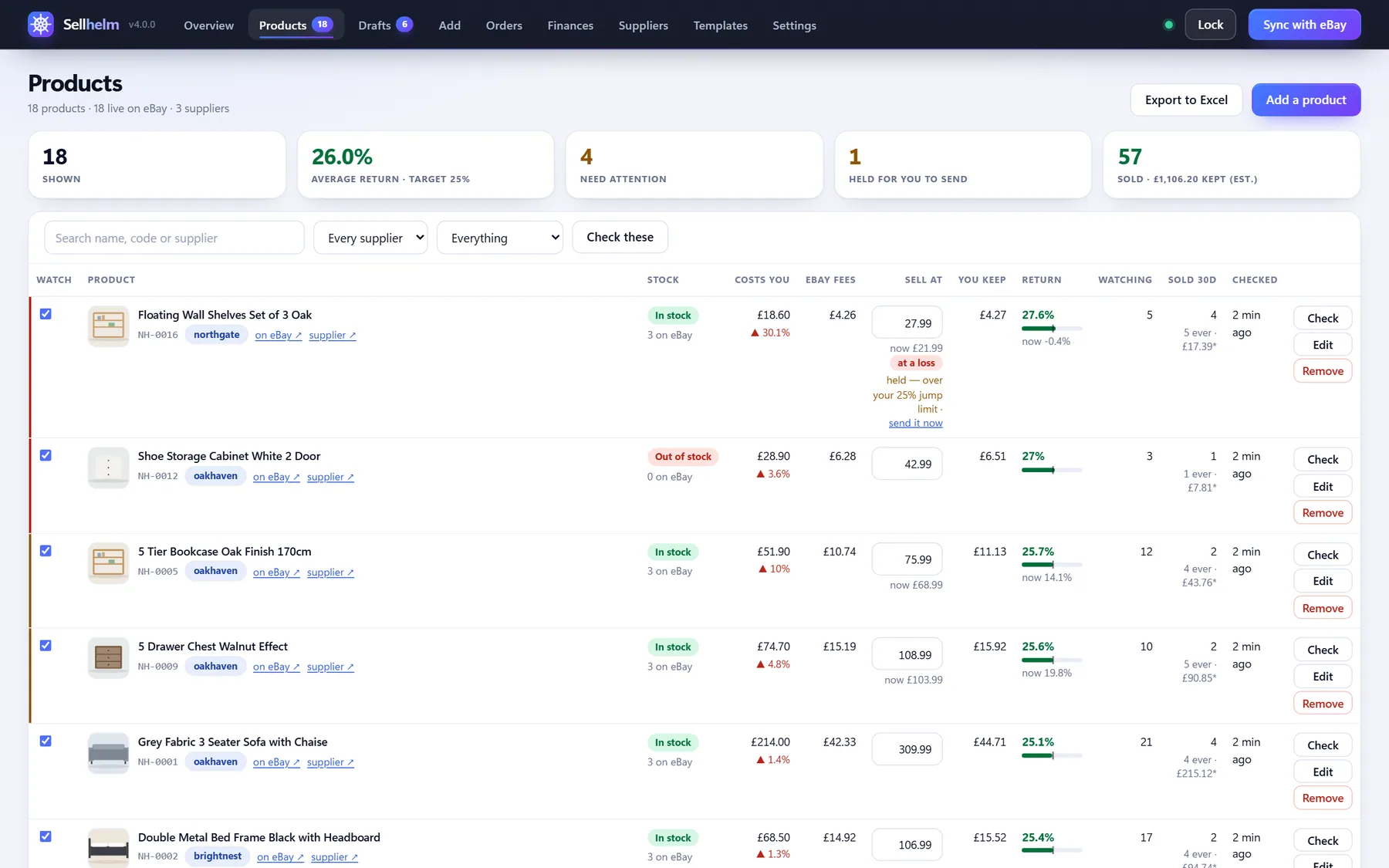Click Sync with eBay button
Screen dimensions: 1389x868
click(1304, 25)
